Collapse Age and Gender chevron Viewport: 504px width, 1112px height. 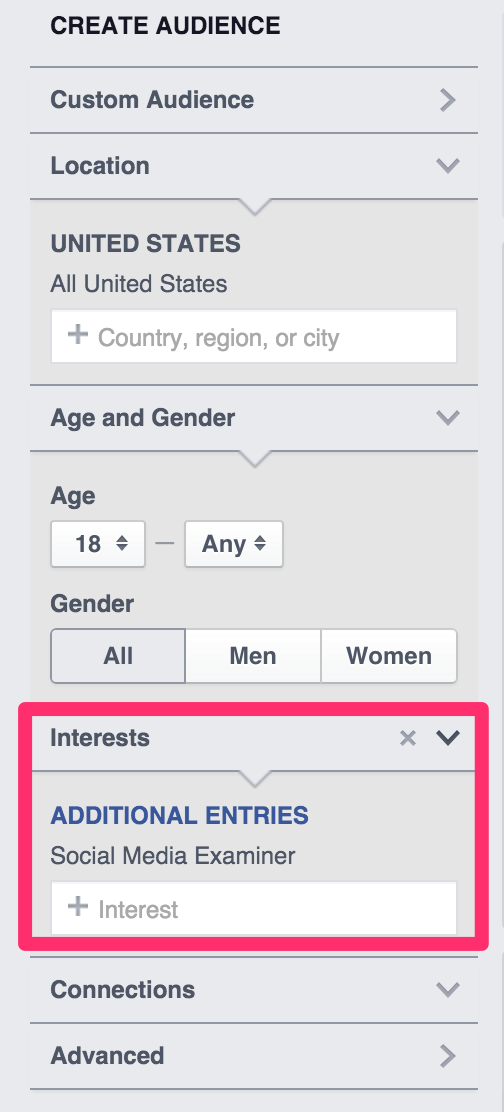point(448,418)
